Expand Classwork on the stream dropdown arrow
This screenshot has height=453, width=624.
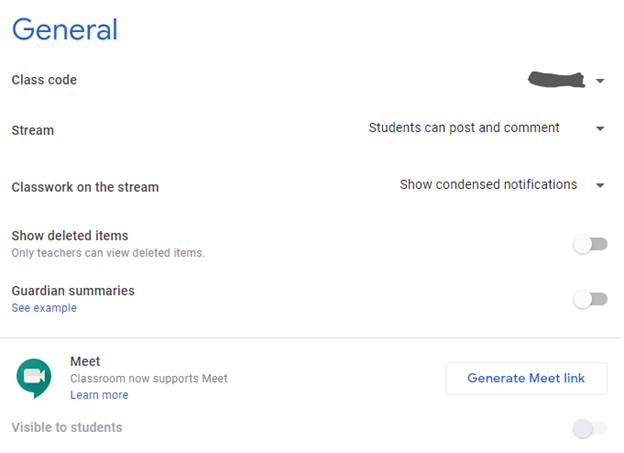[600, 186]
